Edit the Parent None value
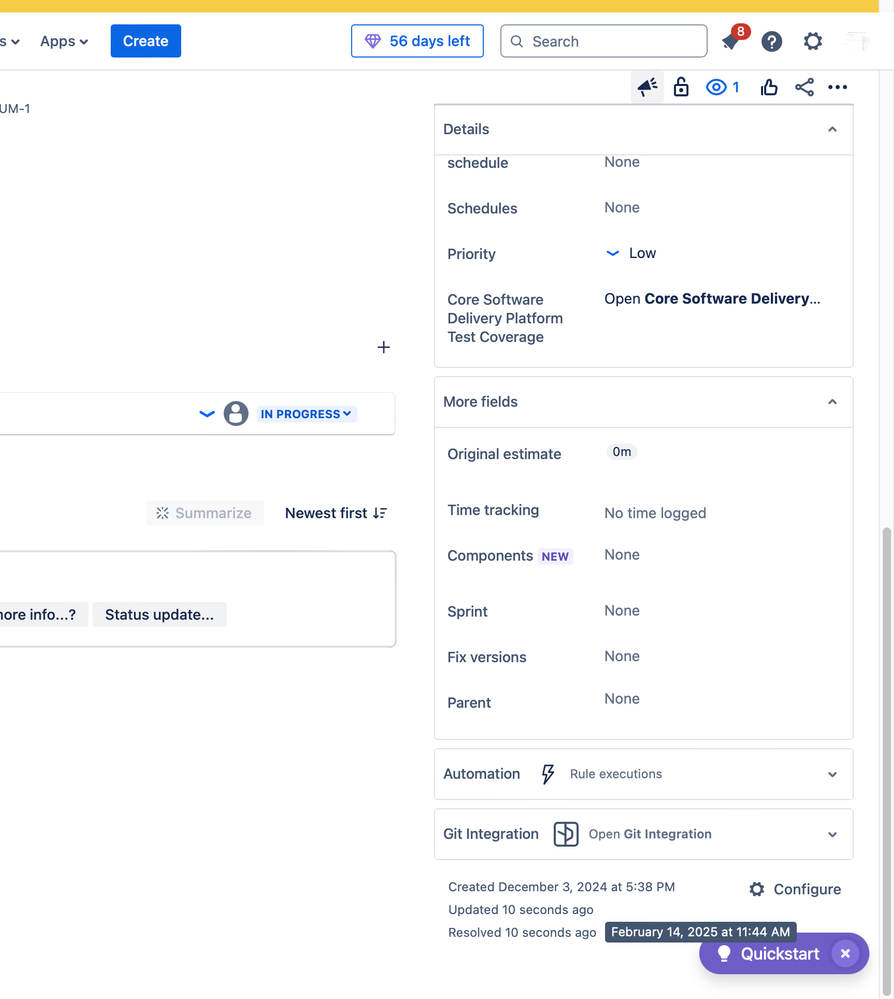894x999 pixels. (x=622, y=699)
